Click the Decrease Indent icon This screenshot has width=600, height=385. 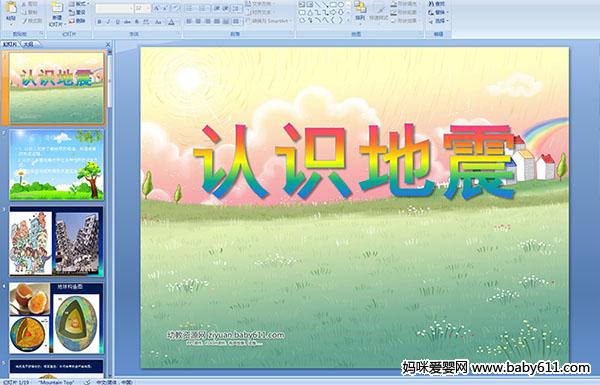click(x=216, y=8)
